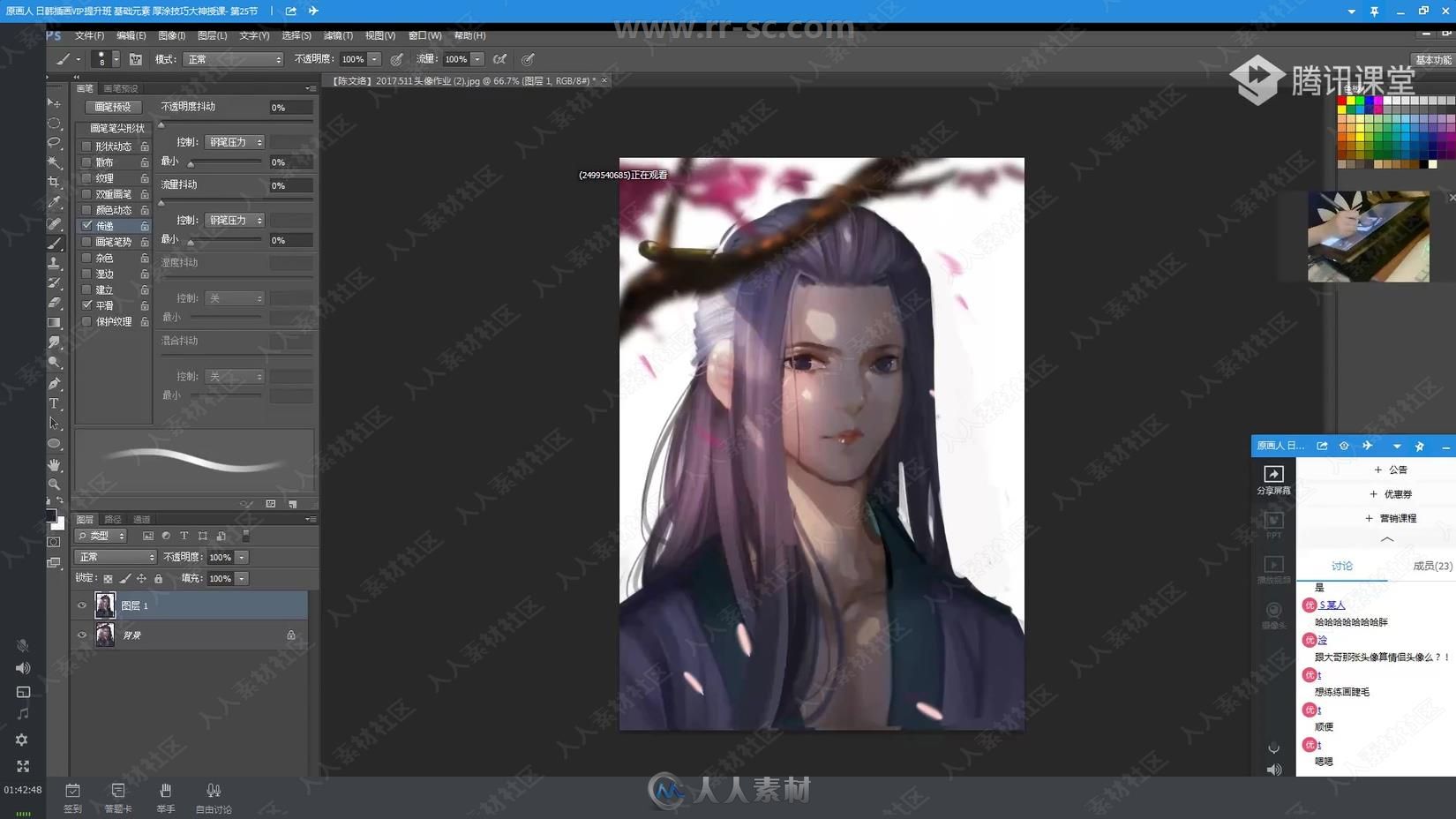Start 自由讨论 free discussion
1456x819 pixels.
[214, 796]
